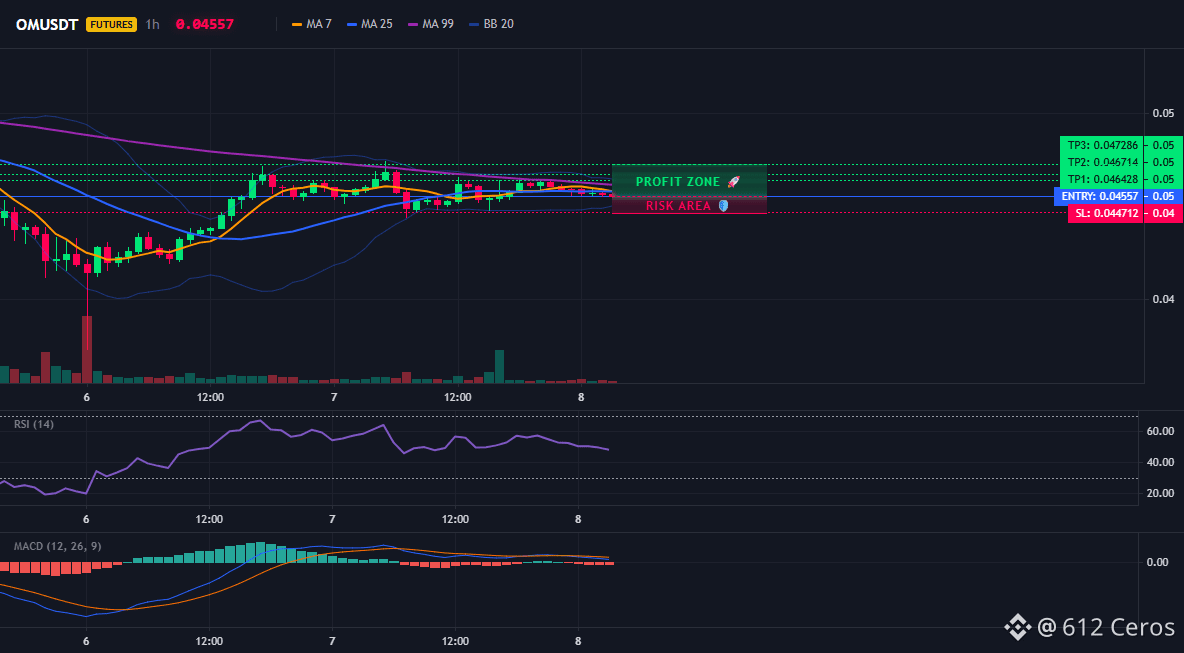Viewport: 1184px width, 653px height.
Task: Click the red SL: 0.044712 label
Action: (1106, 214)
